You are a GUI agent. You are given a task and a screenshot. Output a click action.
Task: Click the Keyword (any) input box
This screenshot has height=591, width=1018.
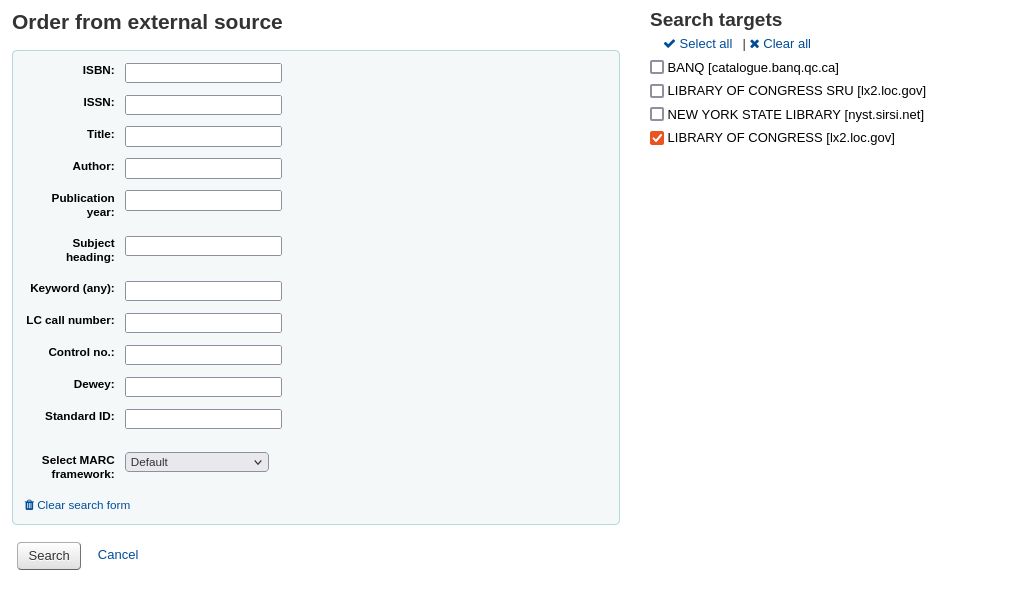click(x=203, y=290)
